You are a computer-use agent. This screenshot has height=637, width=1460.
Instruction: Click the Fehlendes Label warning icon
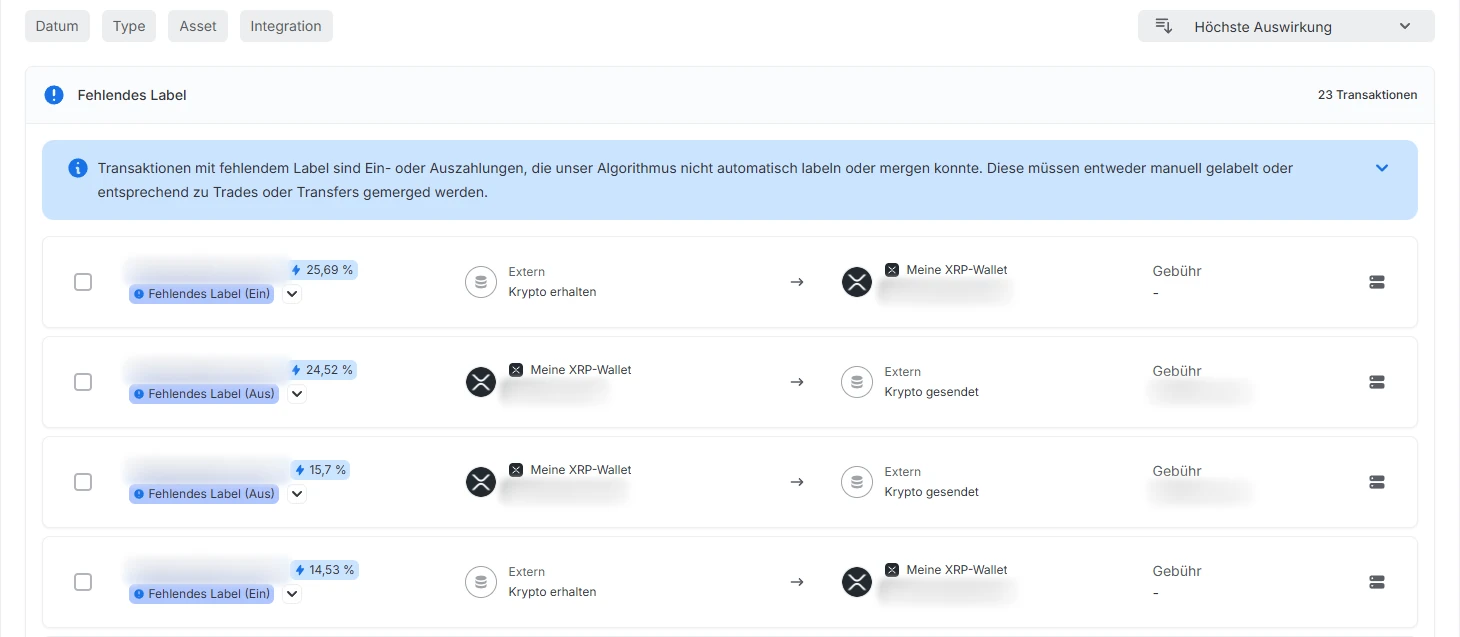coord(54,95)
